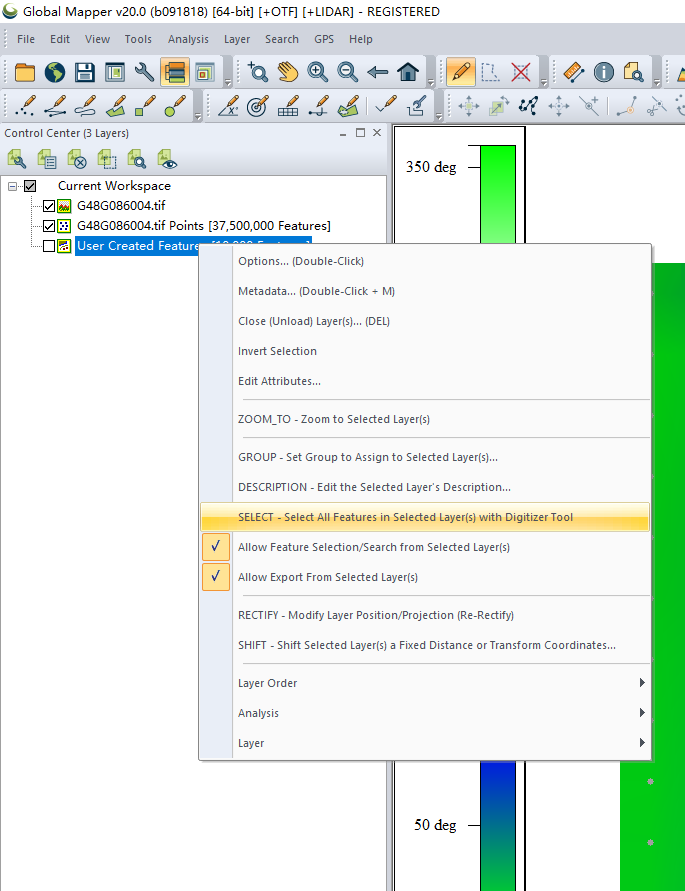Screen dimensions: 685x891
Task: Select the Measure ruler tool
Action: tap(574, 72)
